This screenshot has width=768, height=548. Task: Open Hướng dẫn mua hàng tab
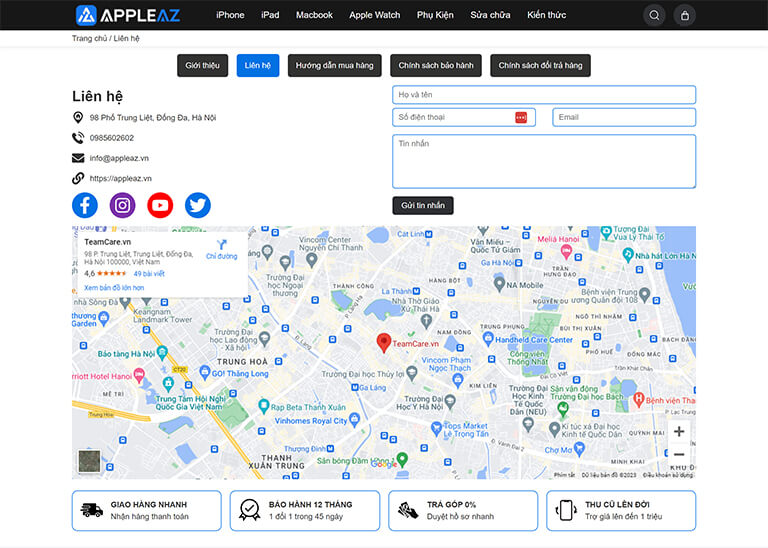pos(335,66)
